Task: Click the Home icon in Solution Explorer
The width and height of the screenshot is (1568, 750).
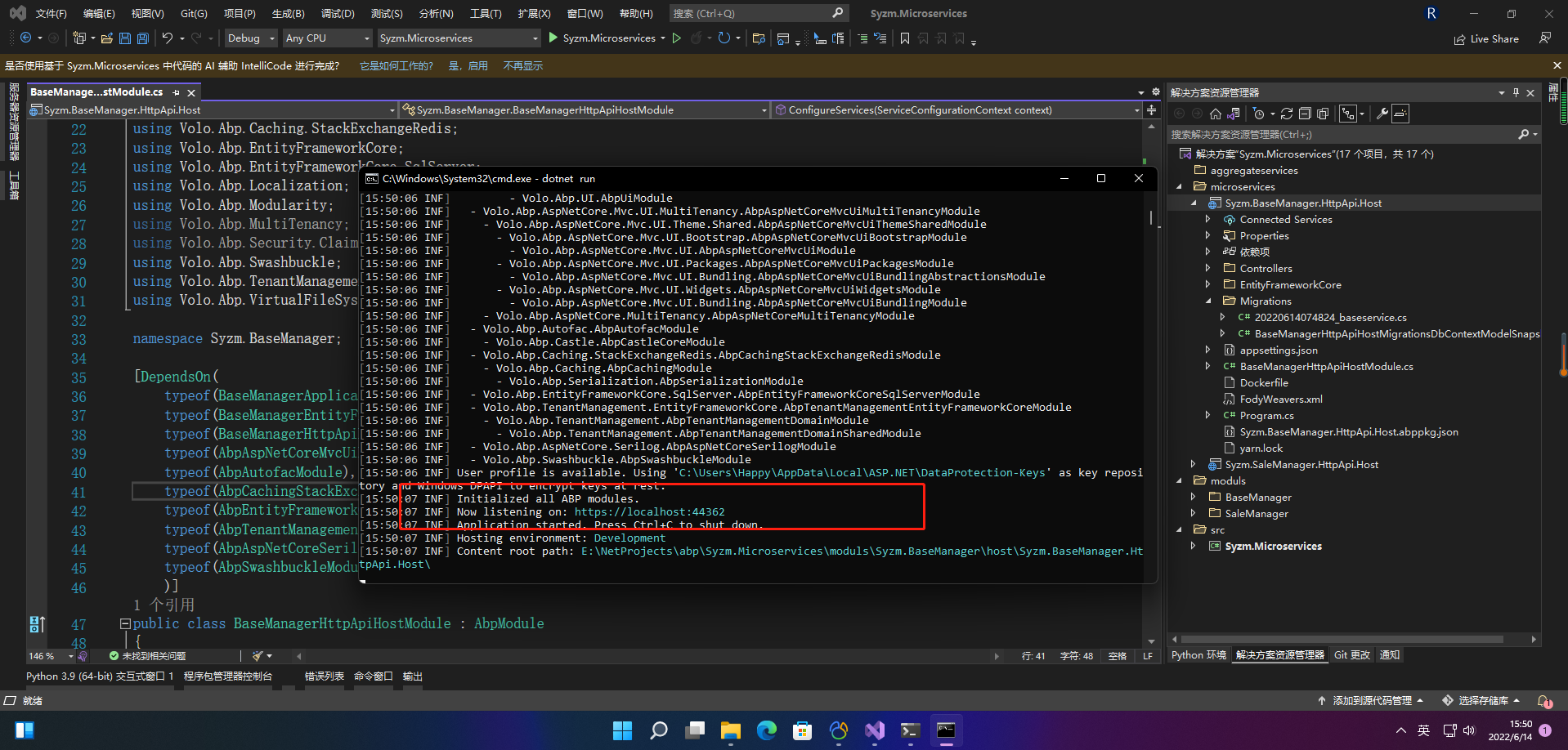Action: click(x=1216, y=114)
